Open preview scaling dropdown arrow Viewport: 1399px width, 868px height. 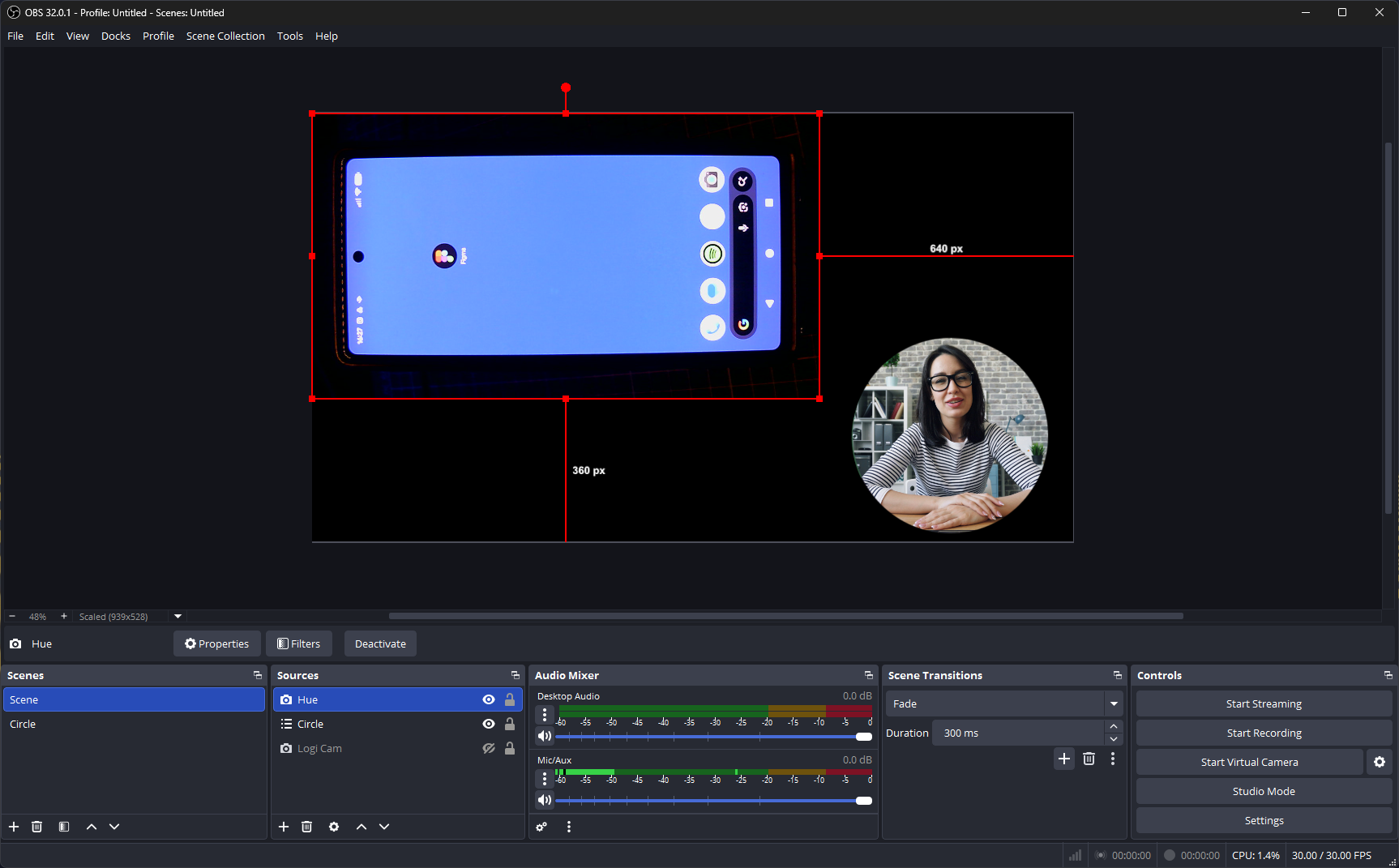click(178, 617)
